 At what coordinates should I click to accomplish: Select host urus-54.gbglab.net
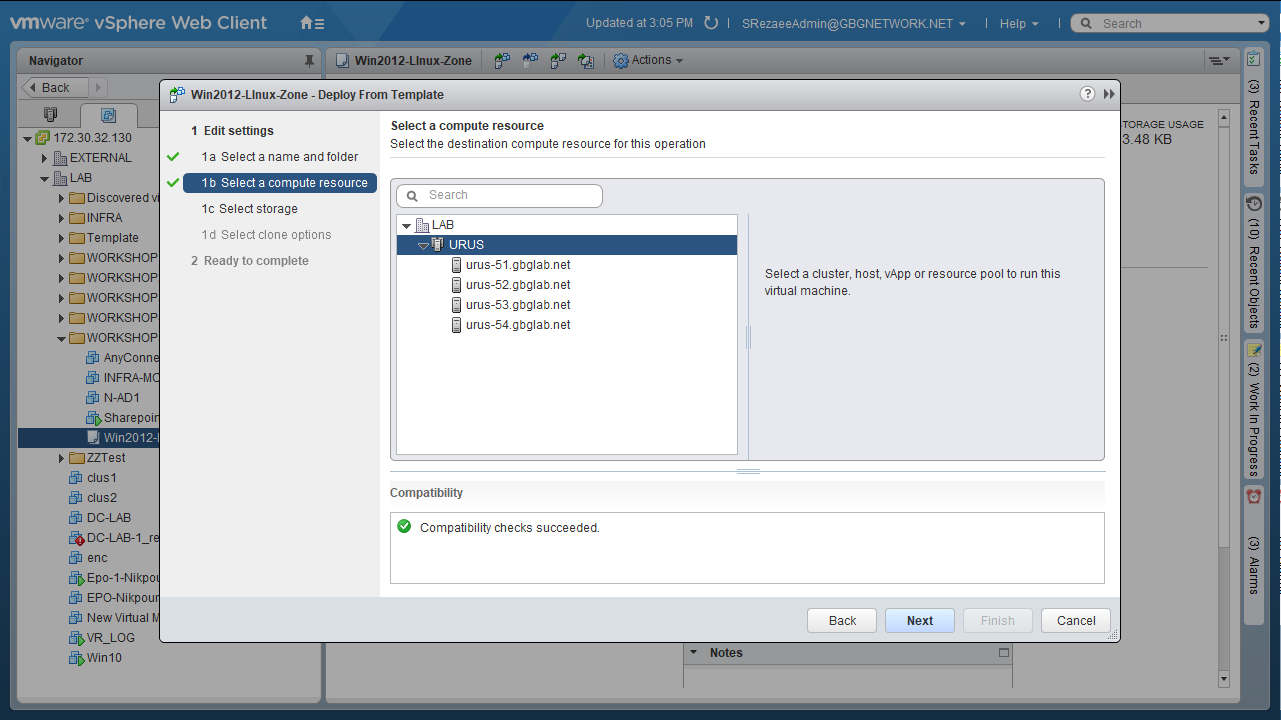click(x=517, y=325)
